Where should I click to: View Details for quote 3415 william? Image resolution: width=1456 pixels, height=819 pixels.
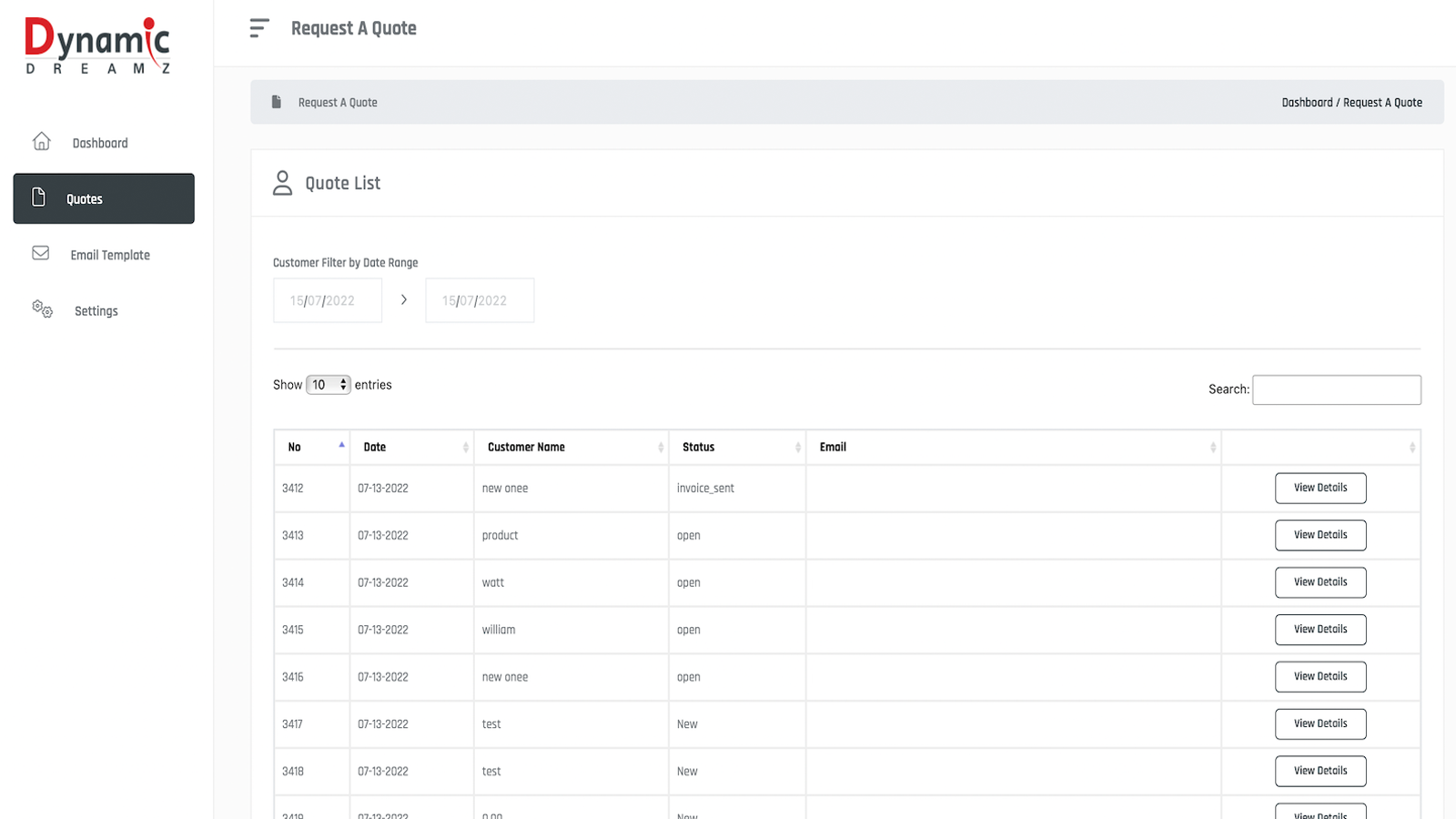pos(1319,630)
